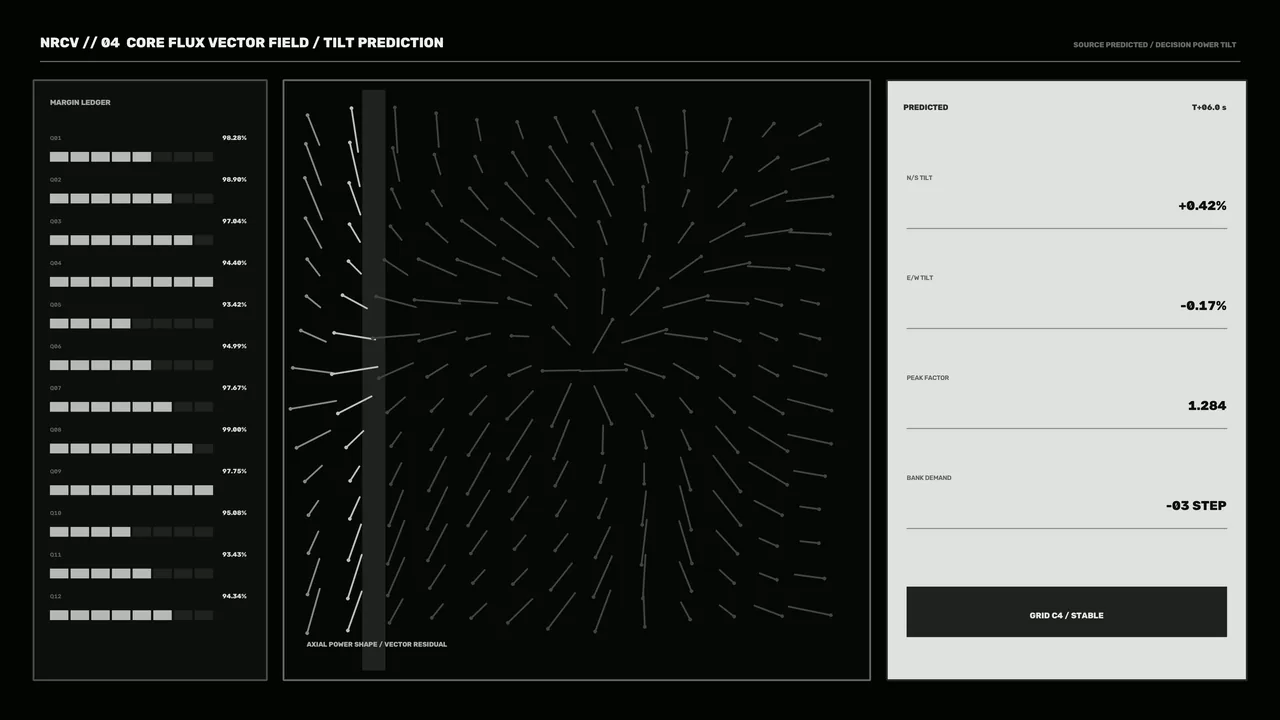Click the 95.08% value for Q10
The image size is (1280, 720).
[x=234, y=513]
